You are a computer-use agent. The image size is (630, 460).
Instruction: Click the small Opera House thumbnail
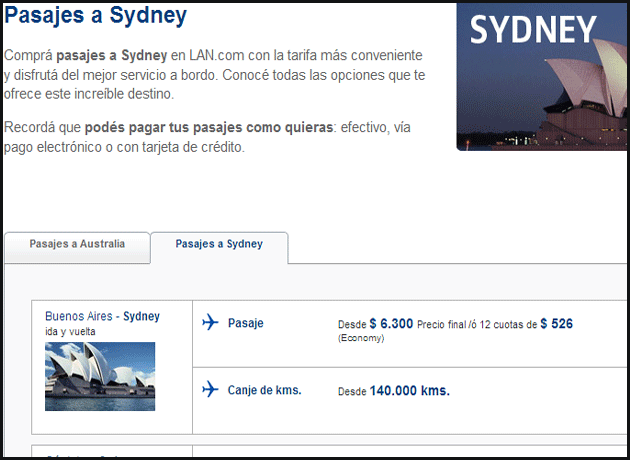click(x=100, y=376)
